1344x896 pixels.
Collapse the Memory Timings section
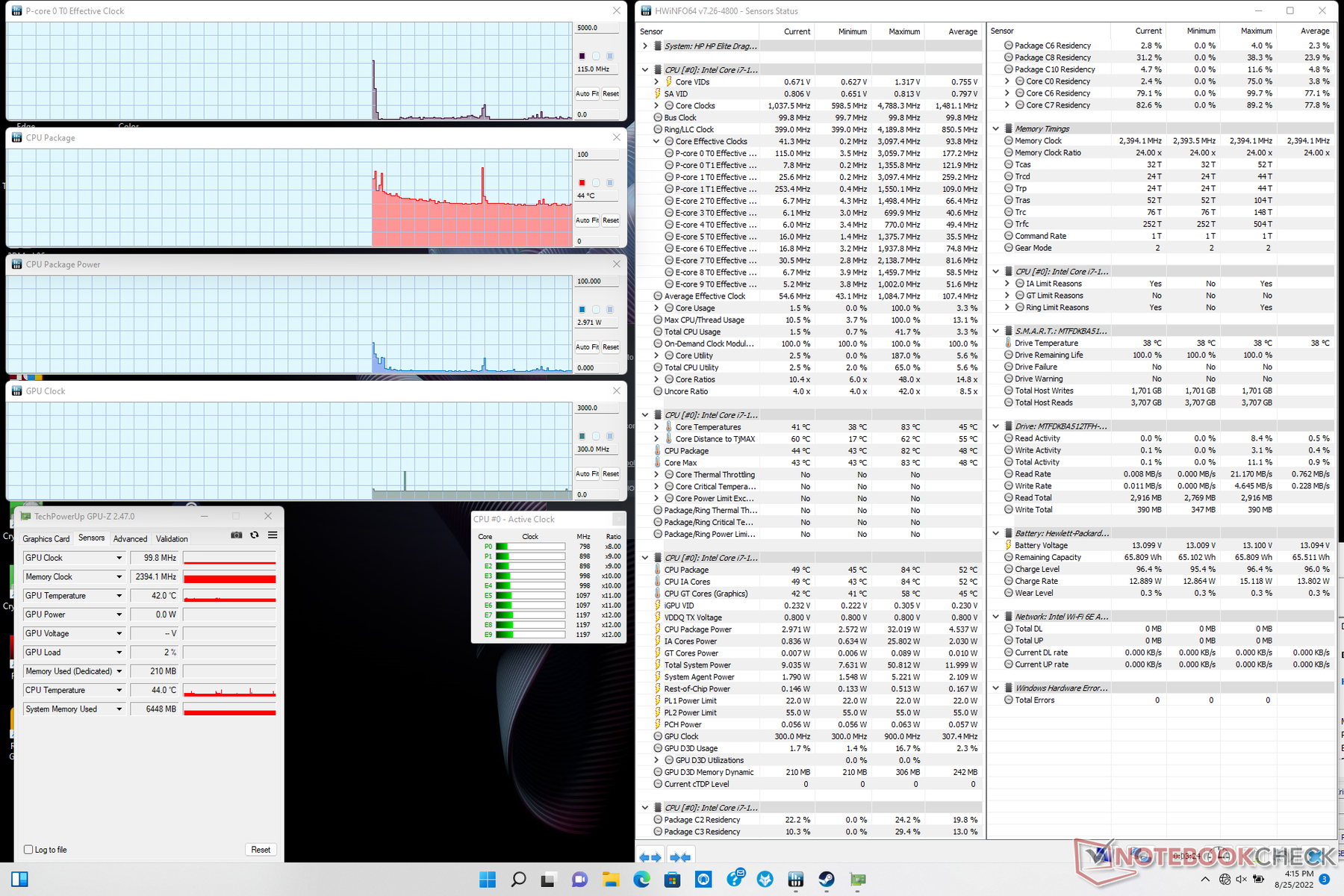pos(995,129)
